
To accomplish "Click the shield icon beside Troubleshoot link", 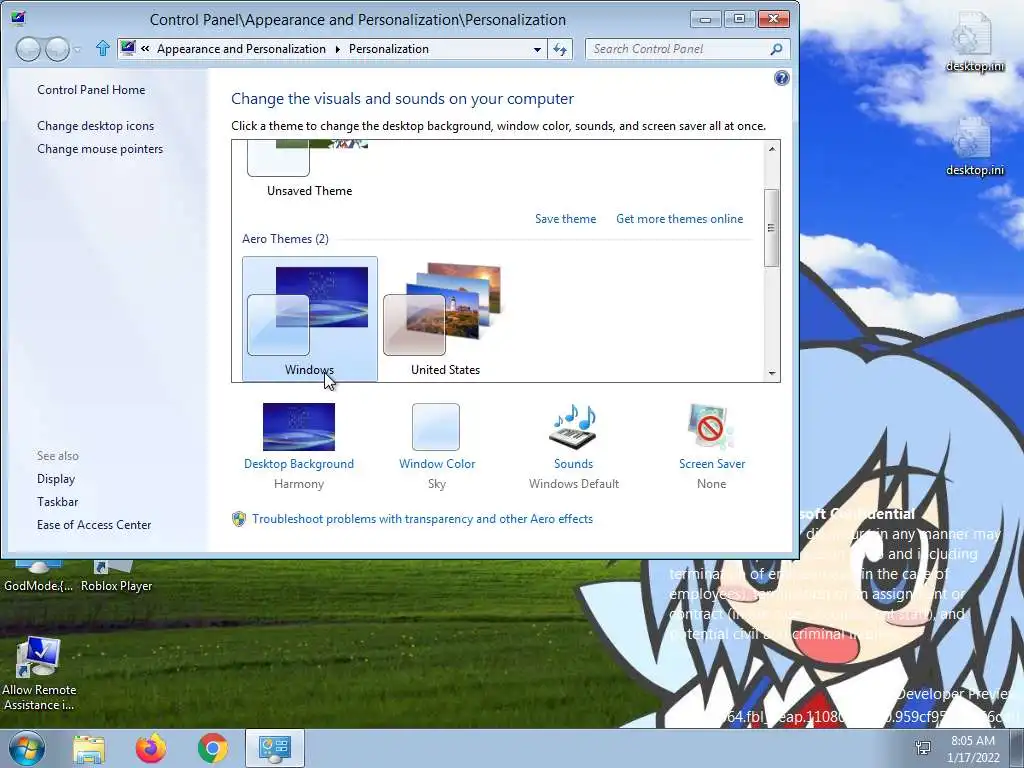I will (239, 519).
